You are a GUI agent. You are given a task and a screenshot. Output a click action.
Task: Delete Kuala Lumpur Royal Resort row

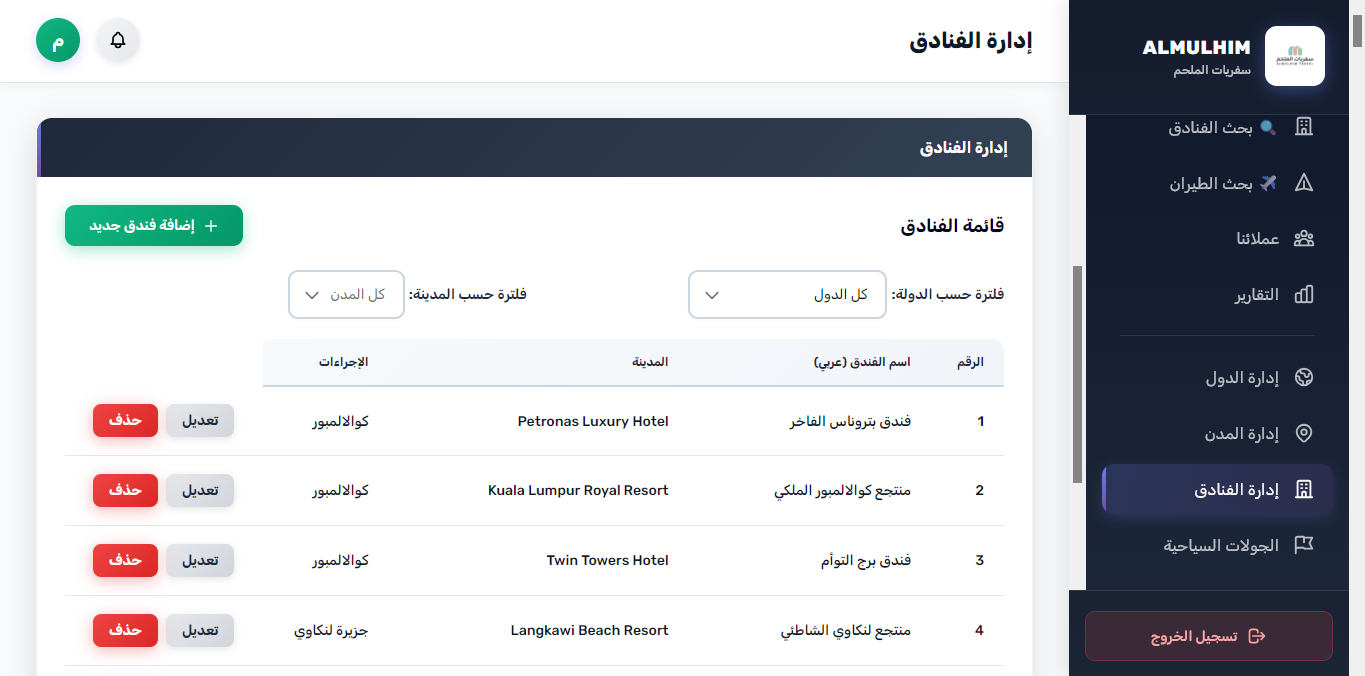tap(126, 491)
